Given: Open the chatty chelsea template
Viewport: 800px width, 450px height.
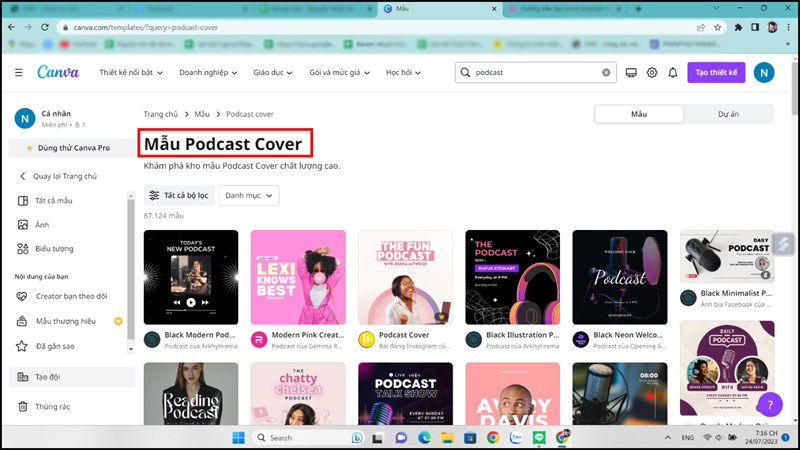Looking at the screenshot, I should click(x=298, y=393).
